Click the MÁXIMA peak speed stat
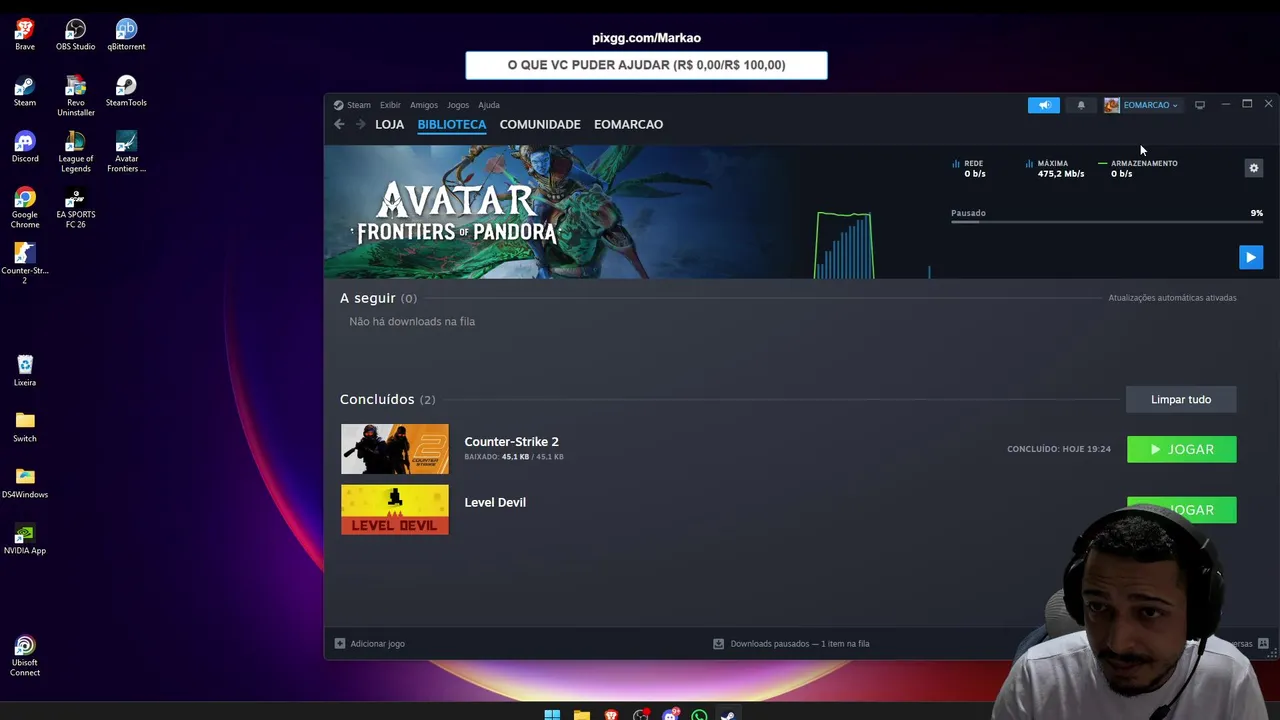 tap(1055, 168)
